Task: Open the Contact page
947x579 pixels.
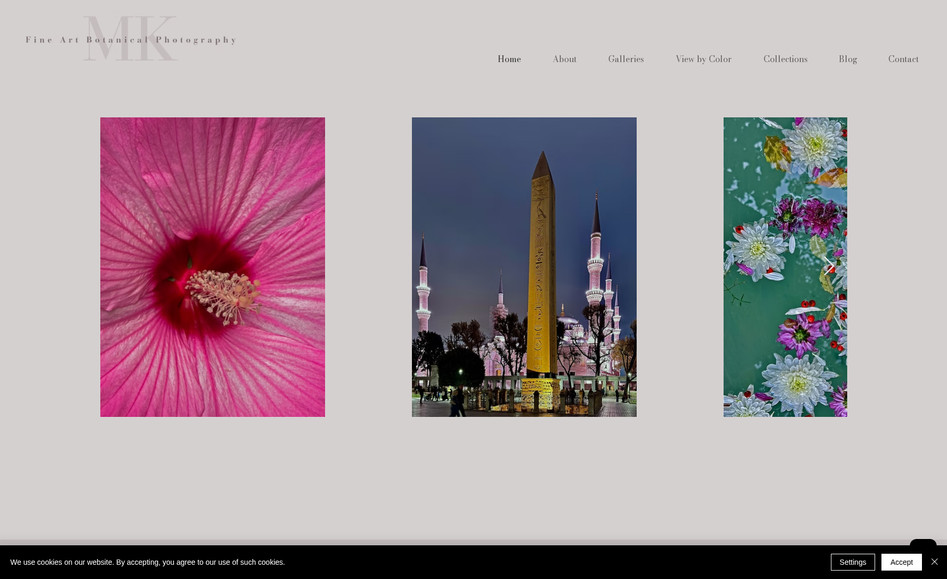Action: point(903,59)
